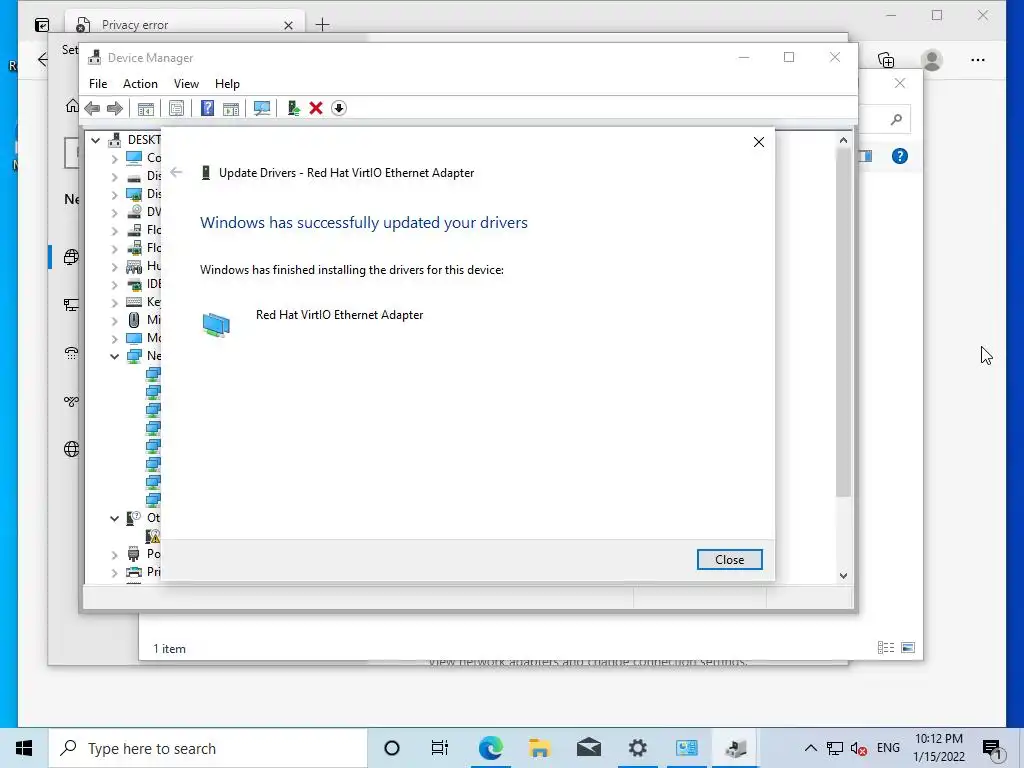Click the Settings sidebar Status globe icon
This screenshot has width=1024, height=768.
71,257
